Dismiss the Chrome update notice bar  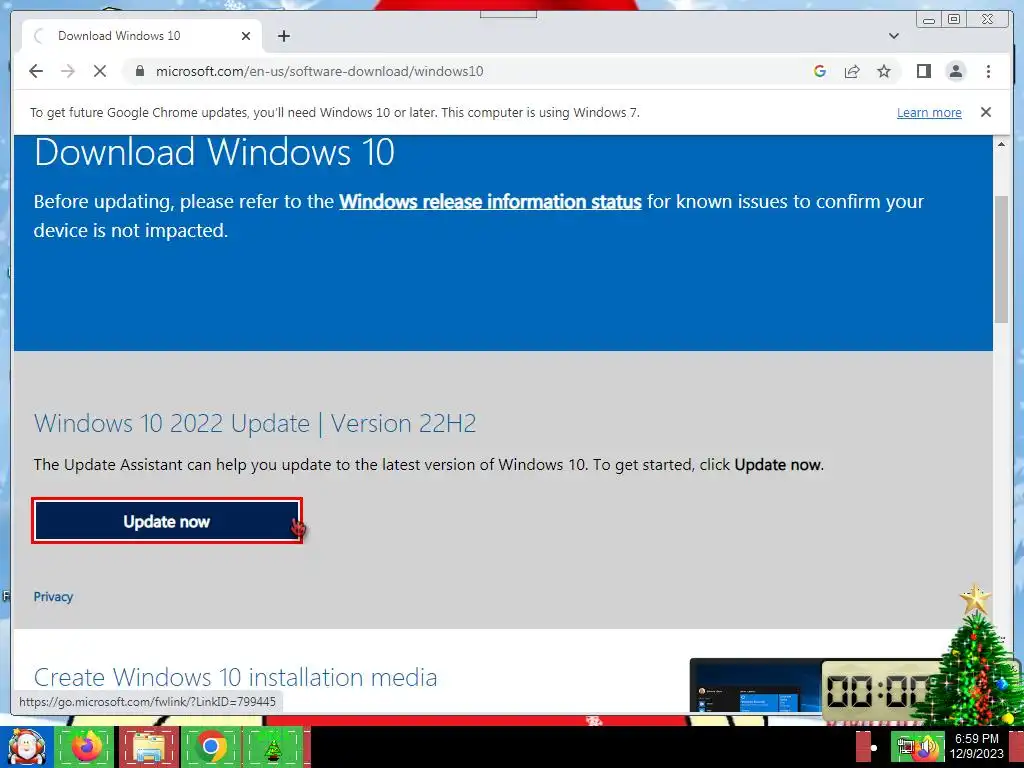tap(986, 112)
